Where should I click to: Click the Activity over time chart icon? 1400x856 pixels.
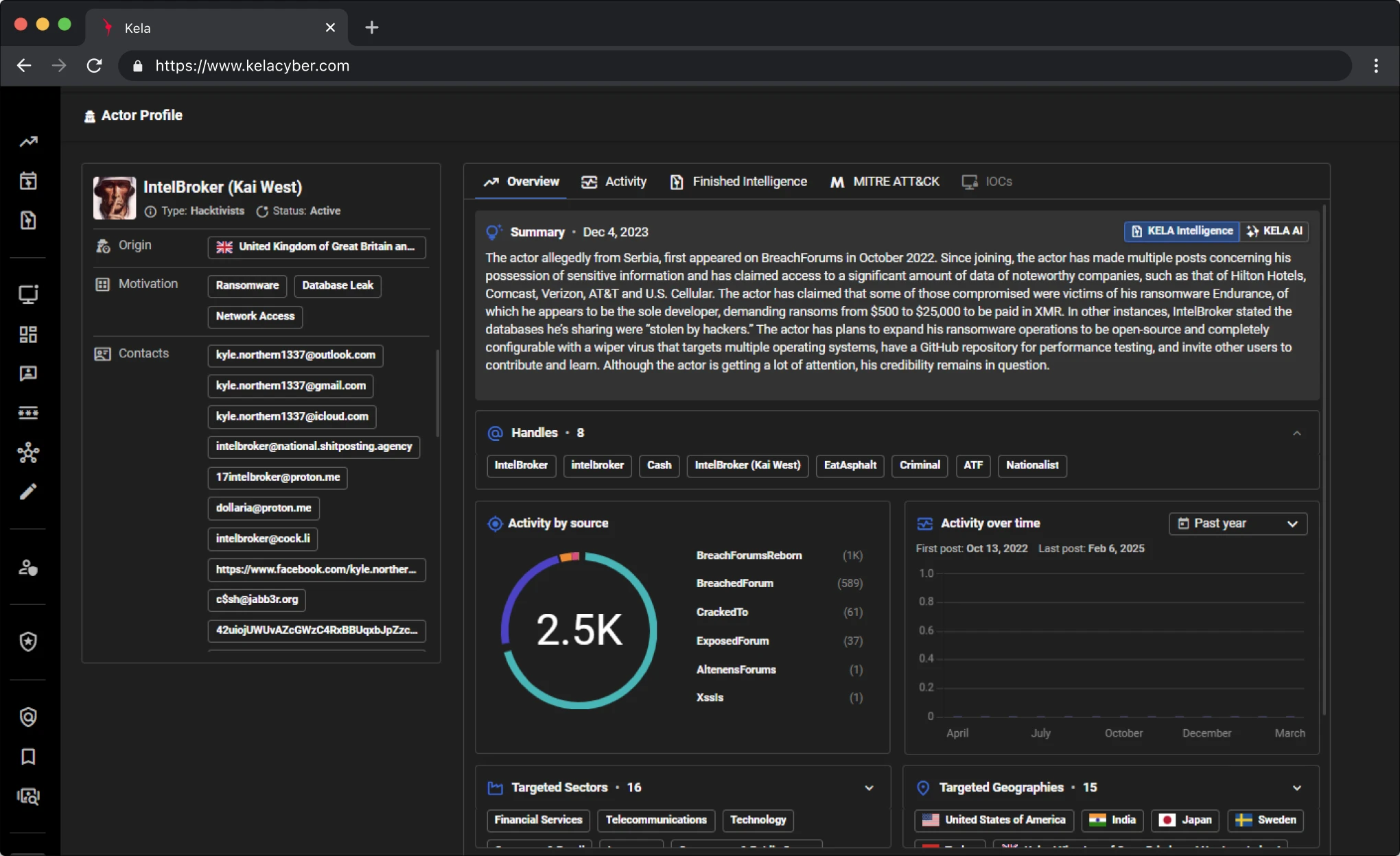pos(925,523)
